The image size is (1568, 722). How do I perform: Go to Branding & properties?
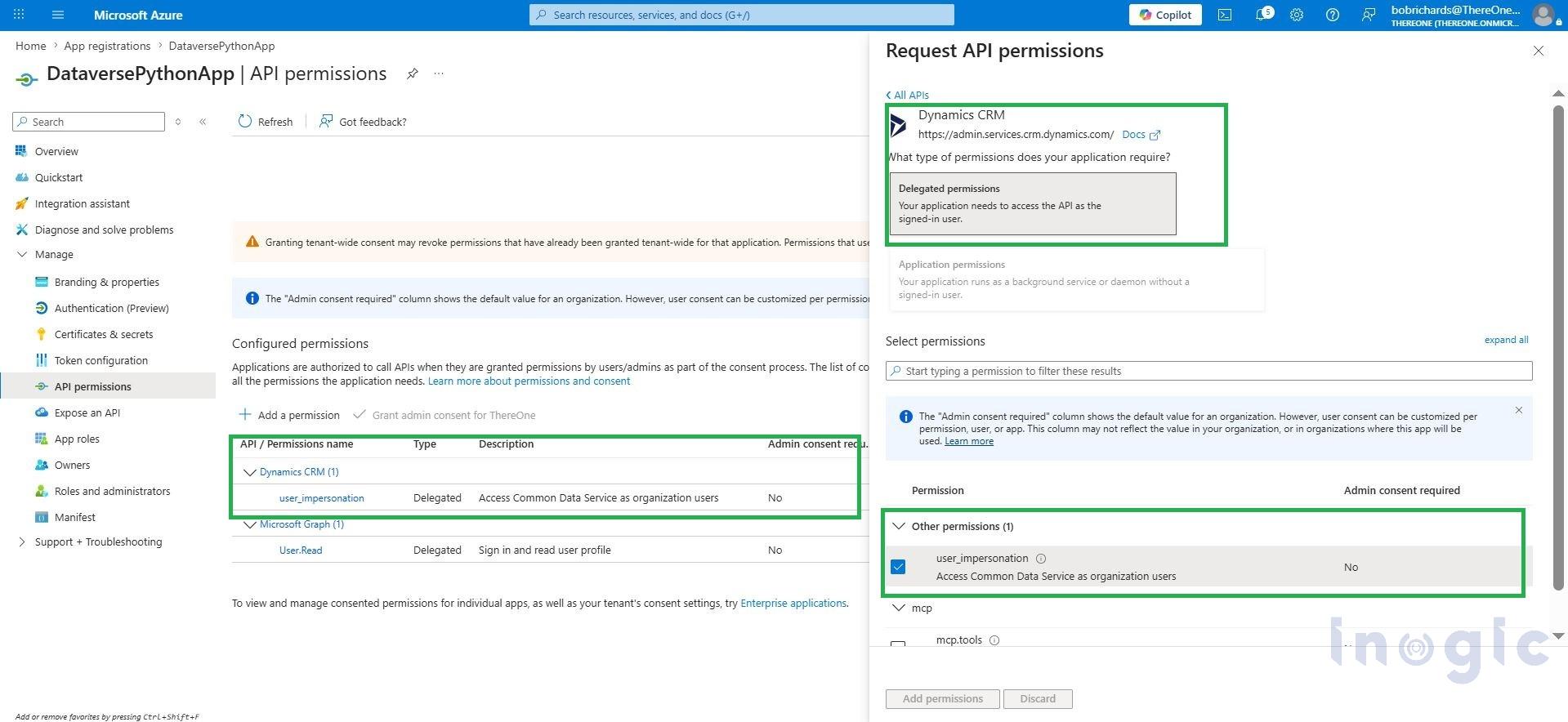point(108,282)
